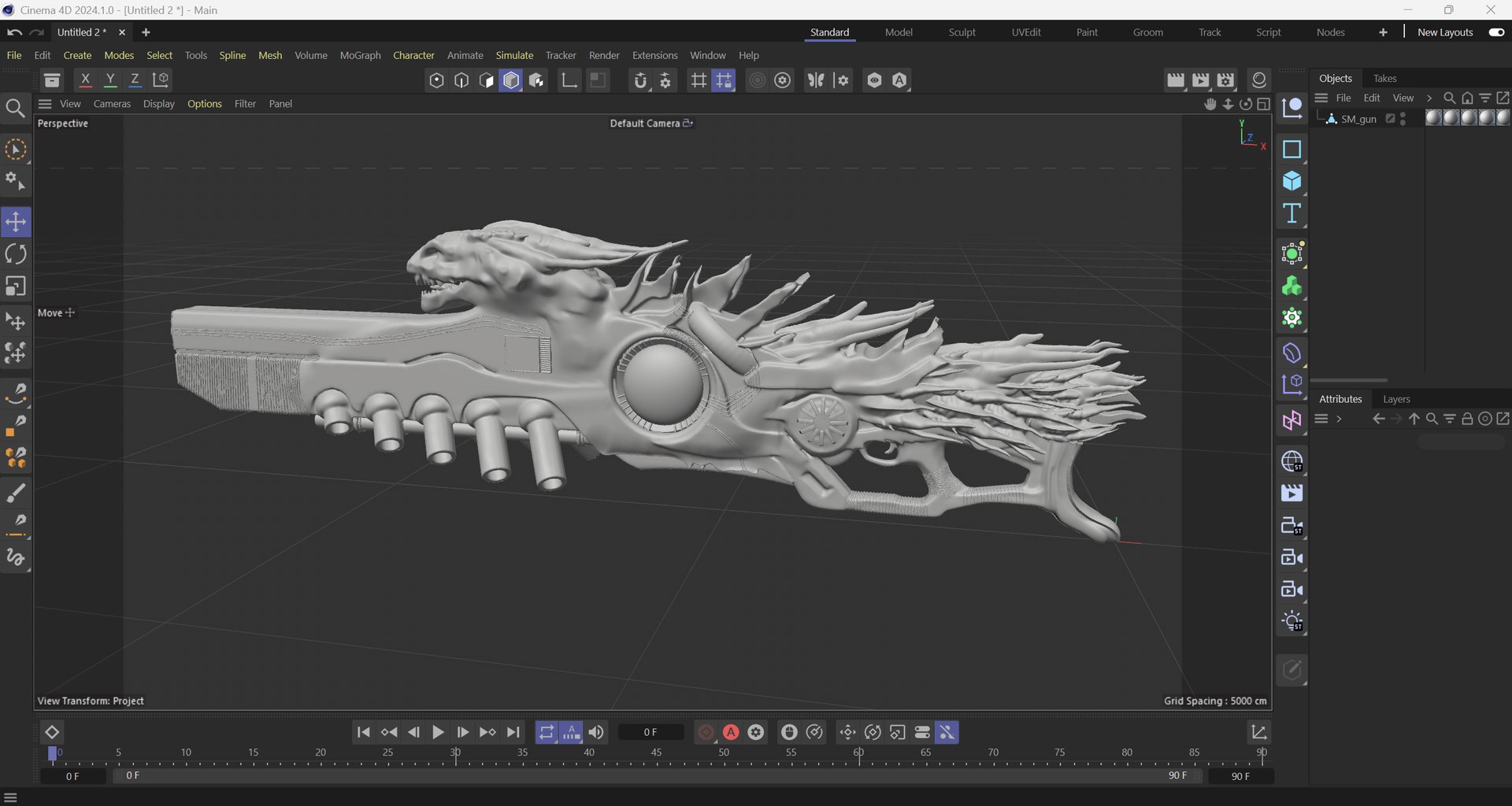Toggle Y axis lock
The height and width of the screenshot is (806, 1512).
[x=110, y=79]
